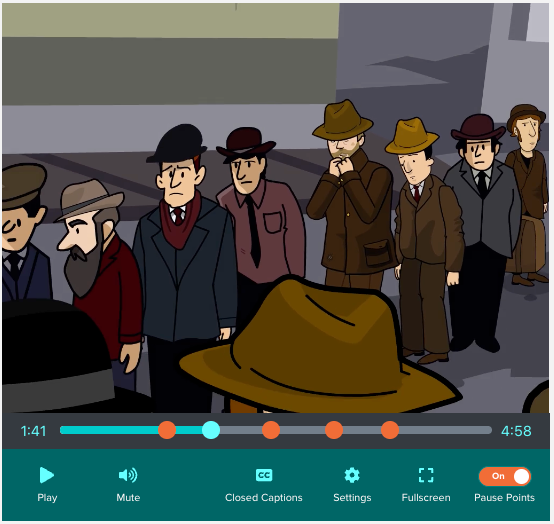
Task: Open Settings with the gear icon
Action: [x=352, y=475]
